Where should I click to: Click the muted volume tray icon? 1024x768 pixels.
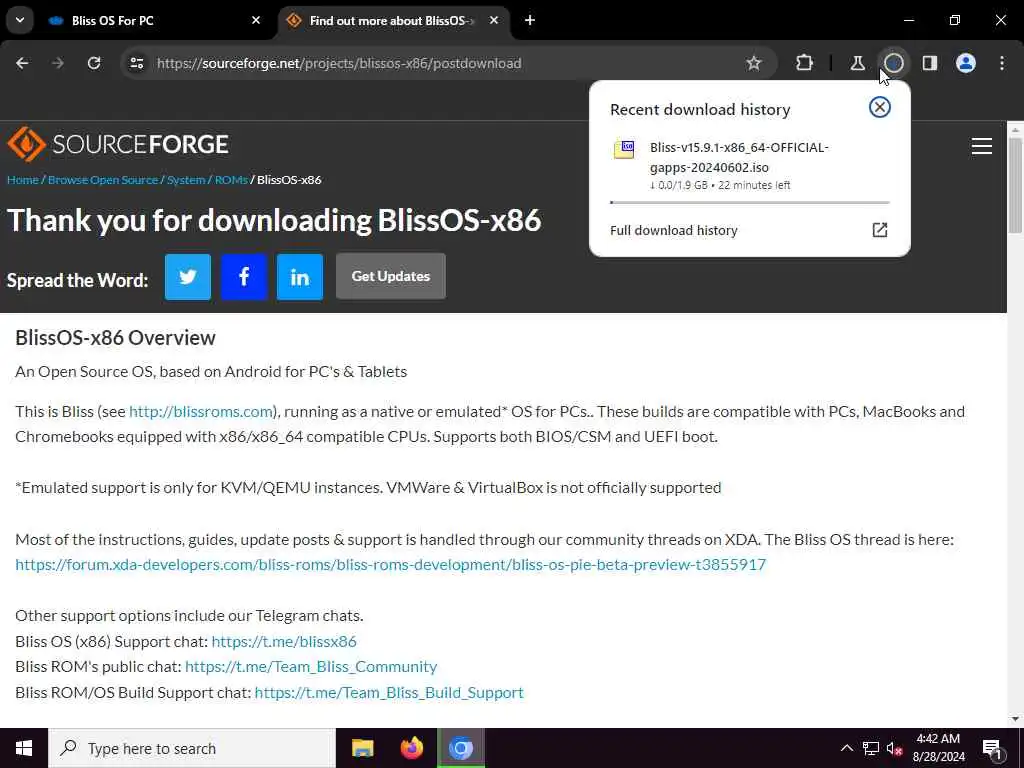(x=894, y=748)
